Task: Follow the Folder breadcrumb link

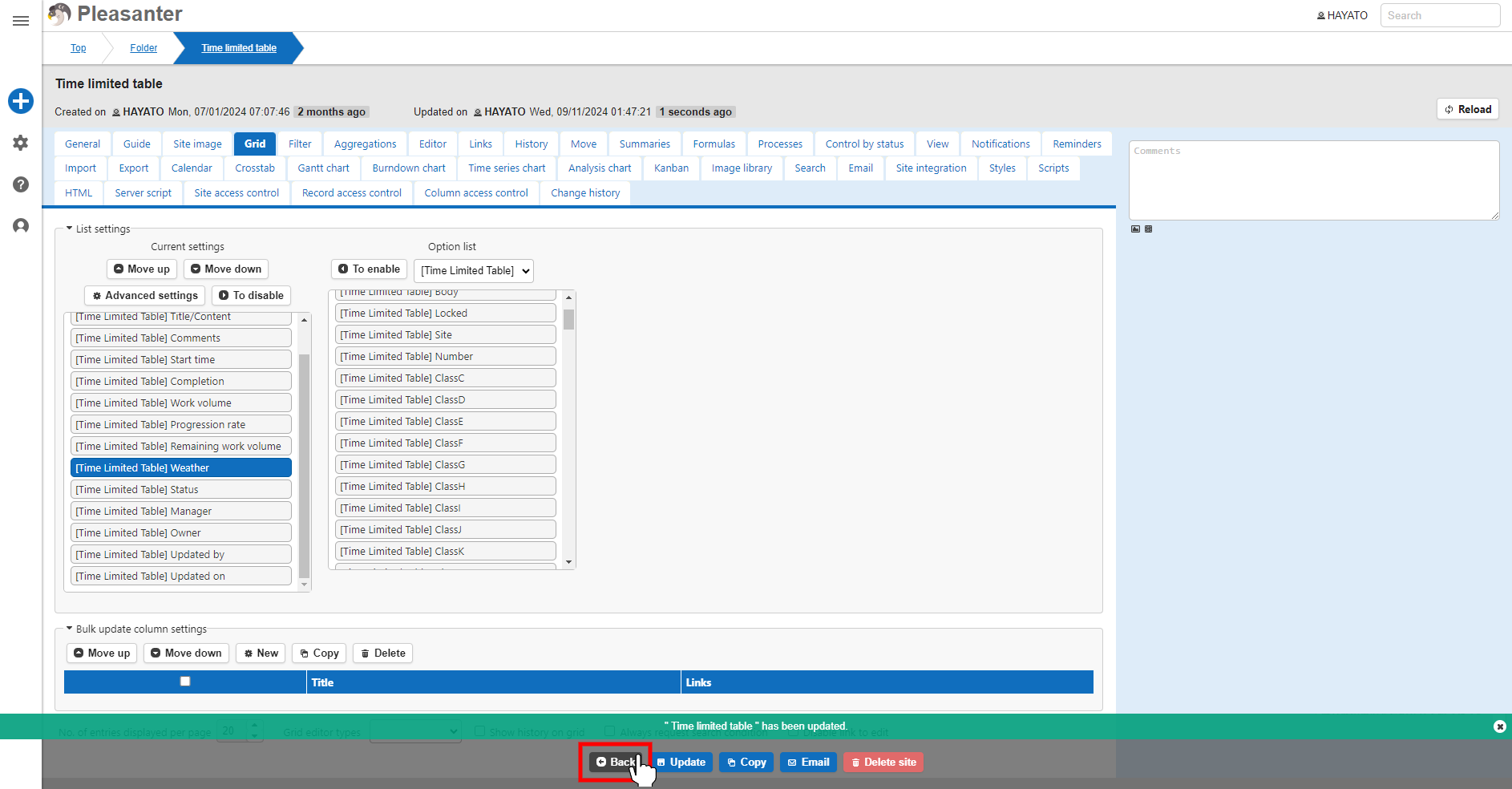Action: (144, 48)
